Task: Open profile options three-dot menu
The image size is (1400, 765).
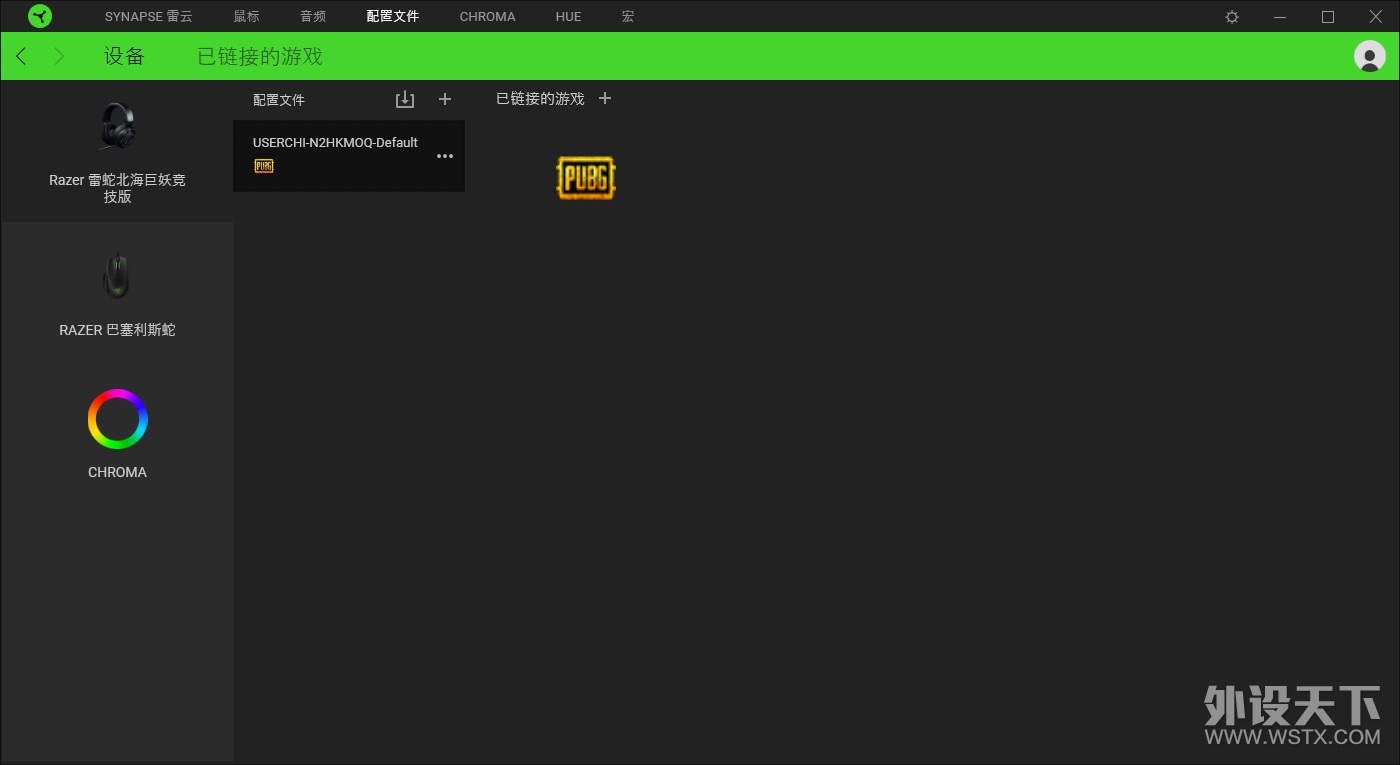Action: 445,156
